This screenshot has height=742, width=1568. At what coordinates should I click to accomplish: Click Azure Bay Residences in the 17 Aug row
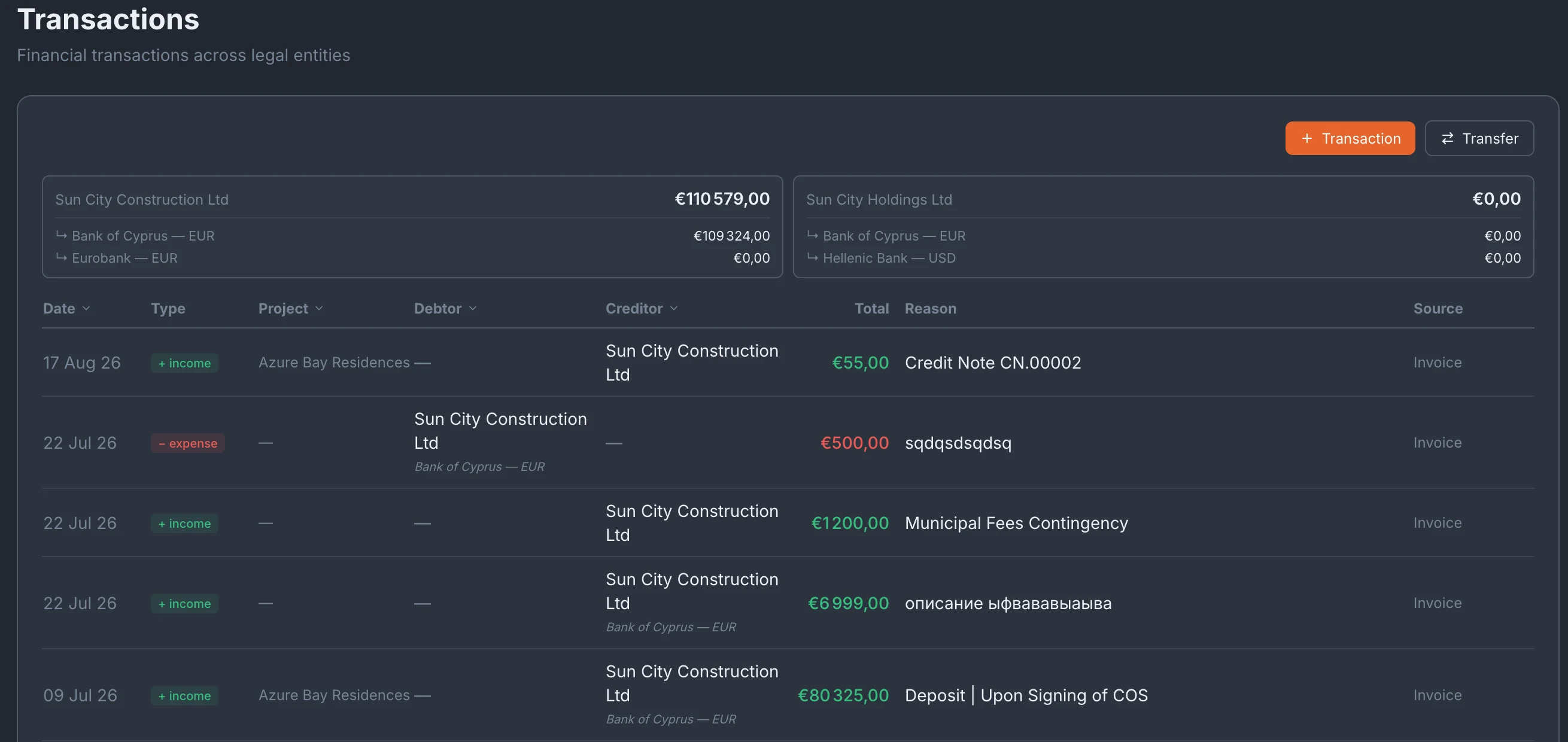tap(333, 363)
